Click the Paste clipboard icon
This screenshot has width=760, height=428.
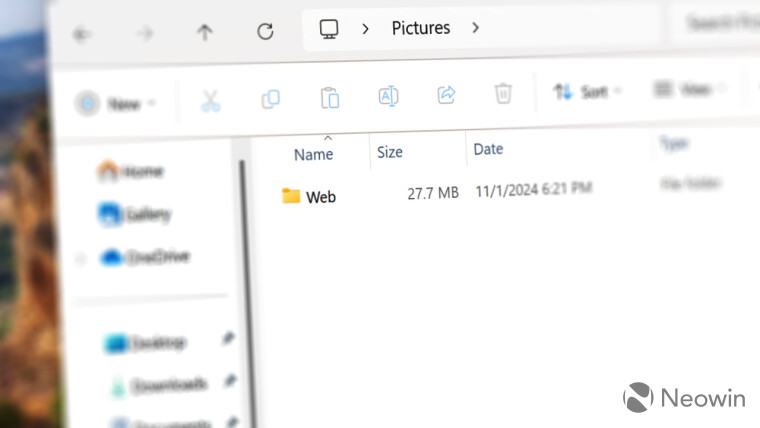point(329,97)
